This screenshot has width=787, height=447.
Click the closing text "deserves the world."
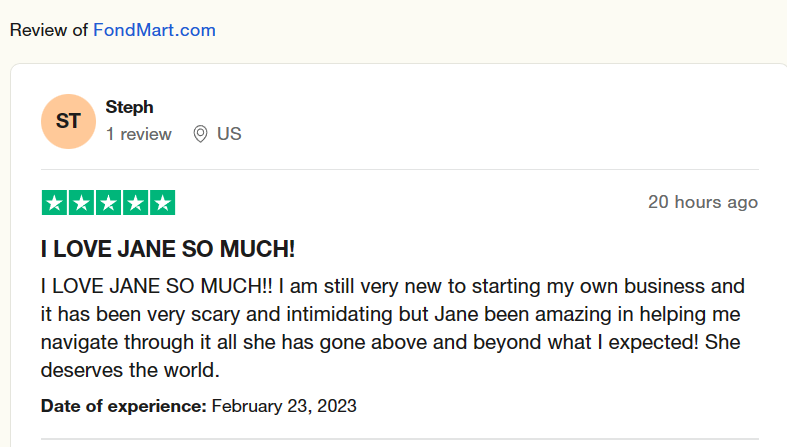(x=130, y=370)
